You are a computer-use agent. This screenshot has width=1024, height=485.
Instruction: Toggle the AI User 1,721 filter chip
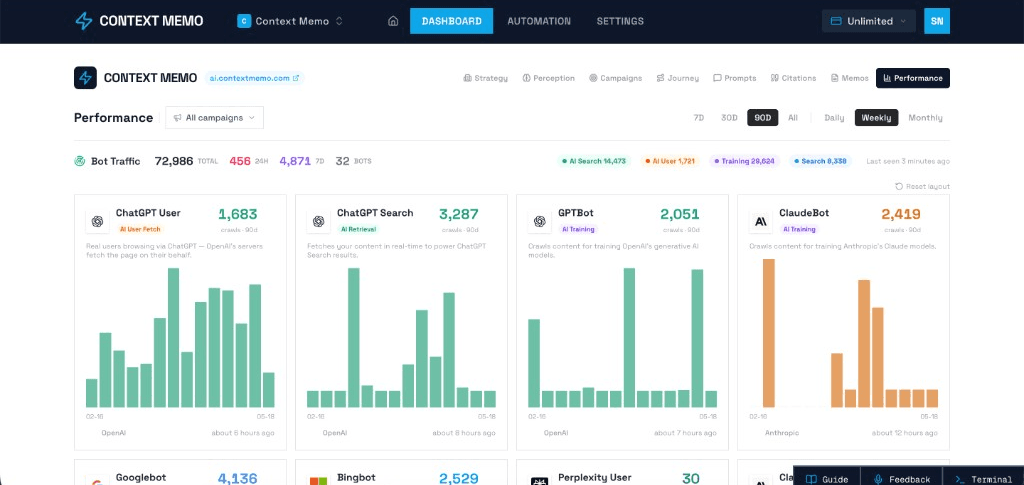click(x=670, y=161)
